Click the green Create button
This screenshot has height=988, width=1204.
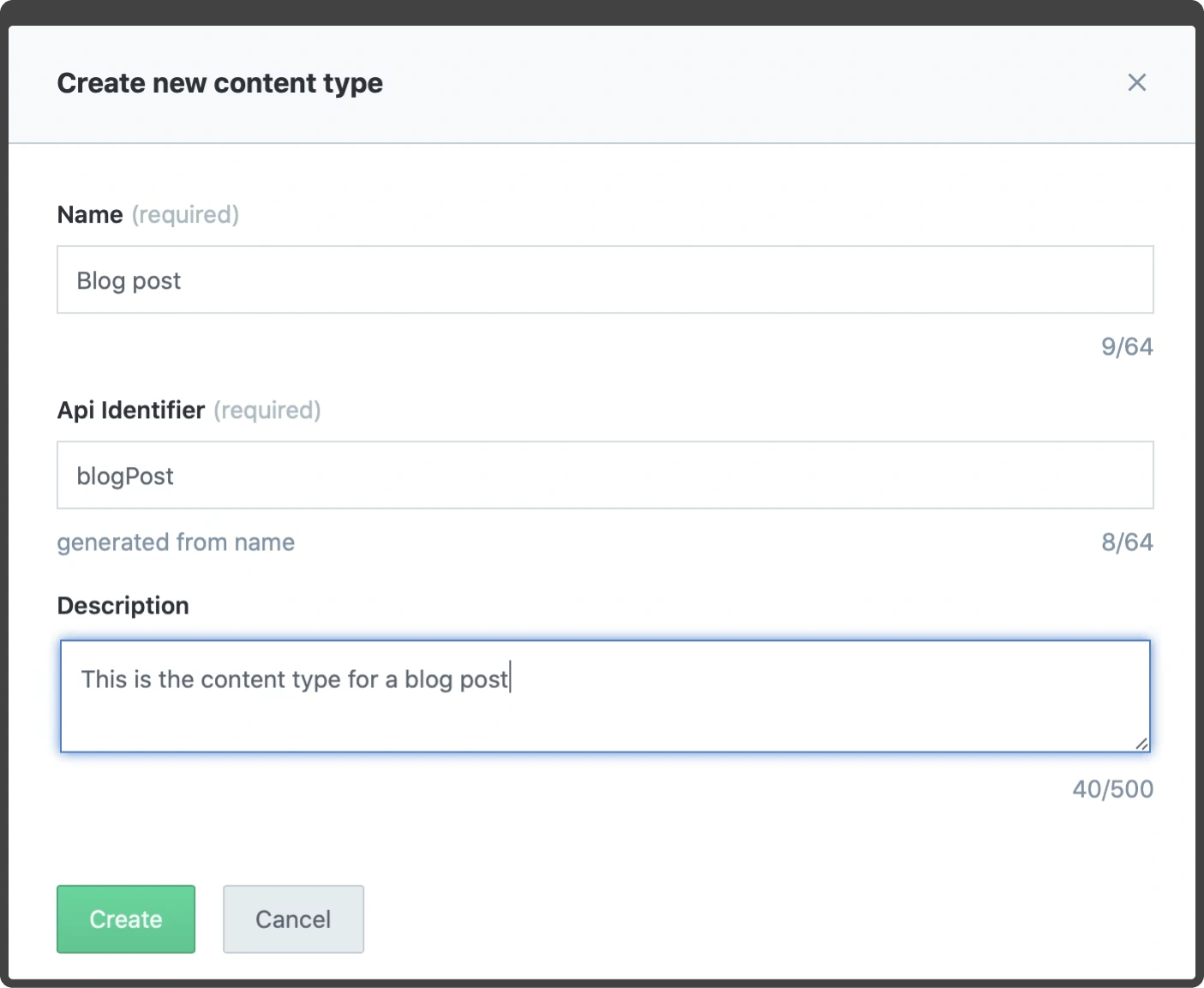click(x=126, y=919)
